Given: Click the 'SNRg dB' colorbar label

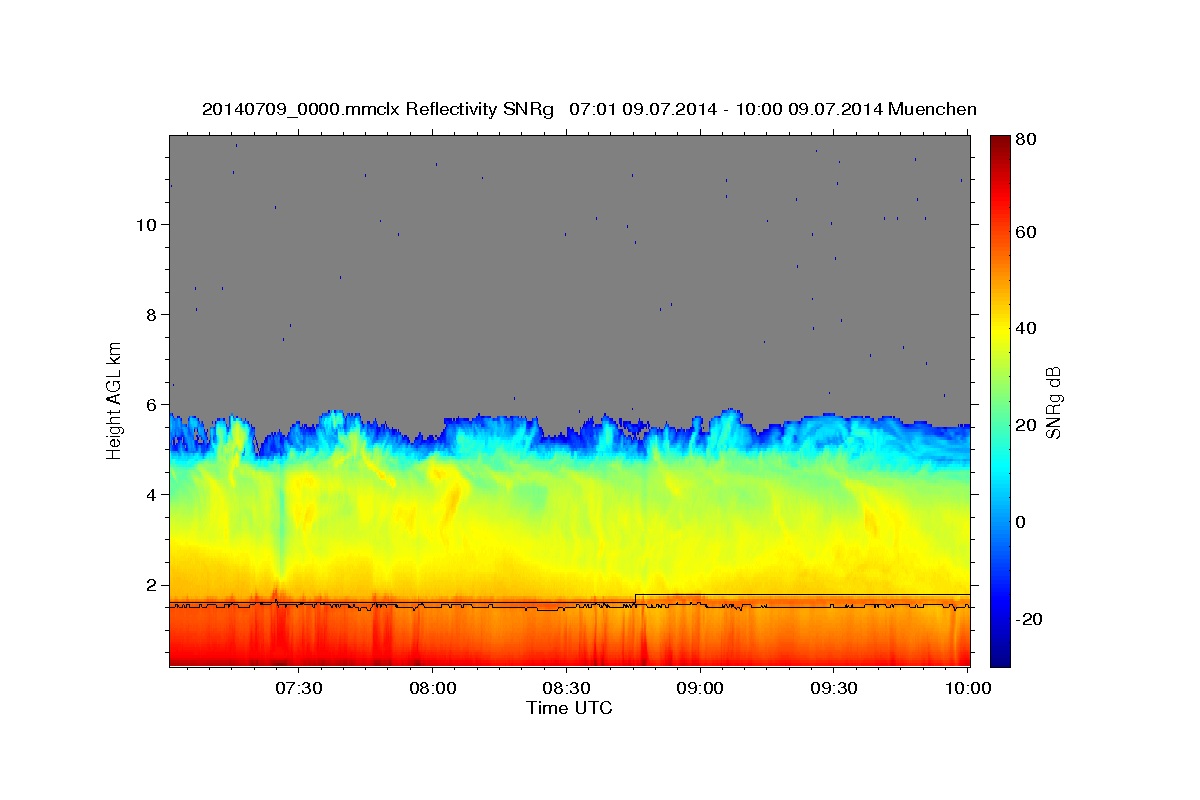Looking at the screenshot, I should [x=1052, y=403].
